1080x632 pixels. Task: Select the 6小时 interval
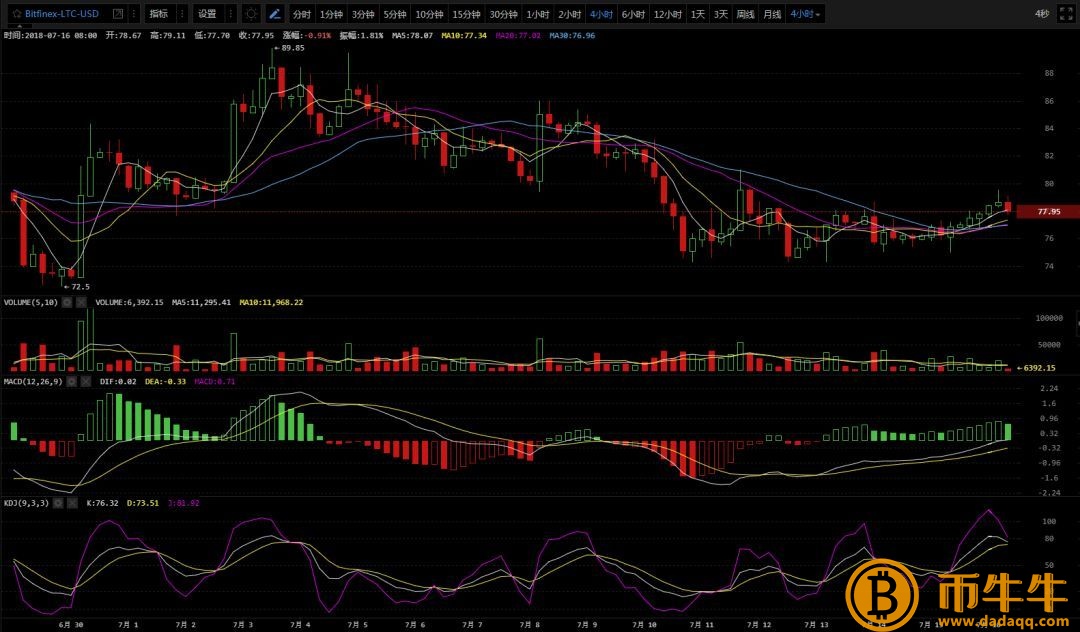pyautogui.click(x=633, y=14)
